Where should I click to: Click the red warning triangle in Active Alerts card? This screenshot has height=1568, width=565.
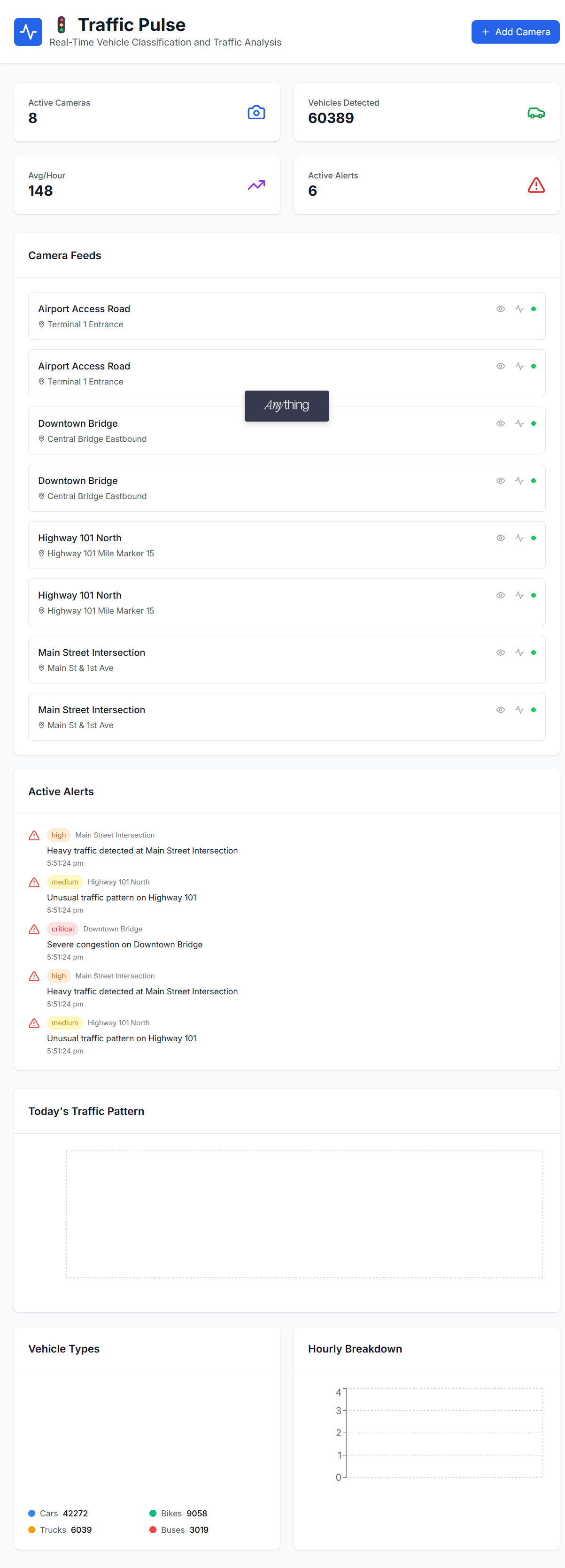[x=536, y=185]
